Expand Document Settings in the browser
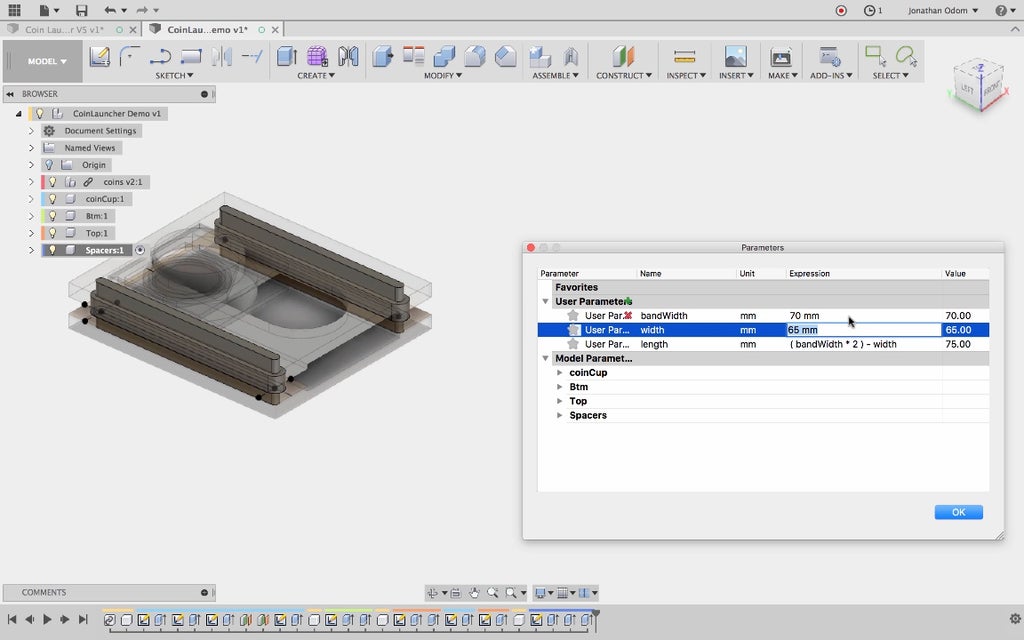The width and height of the screenshot is (1024, 640). coord(31,131)
